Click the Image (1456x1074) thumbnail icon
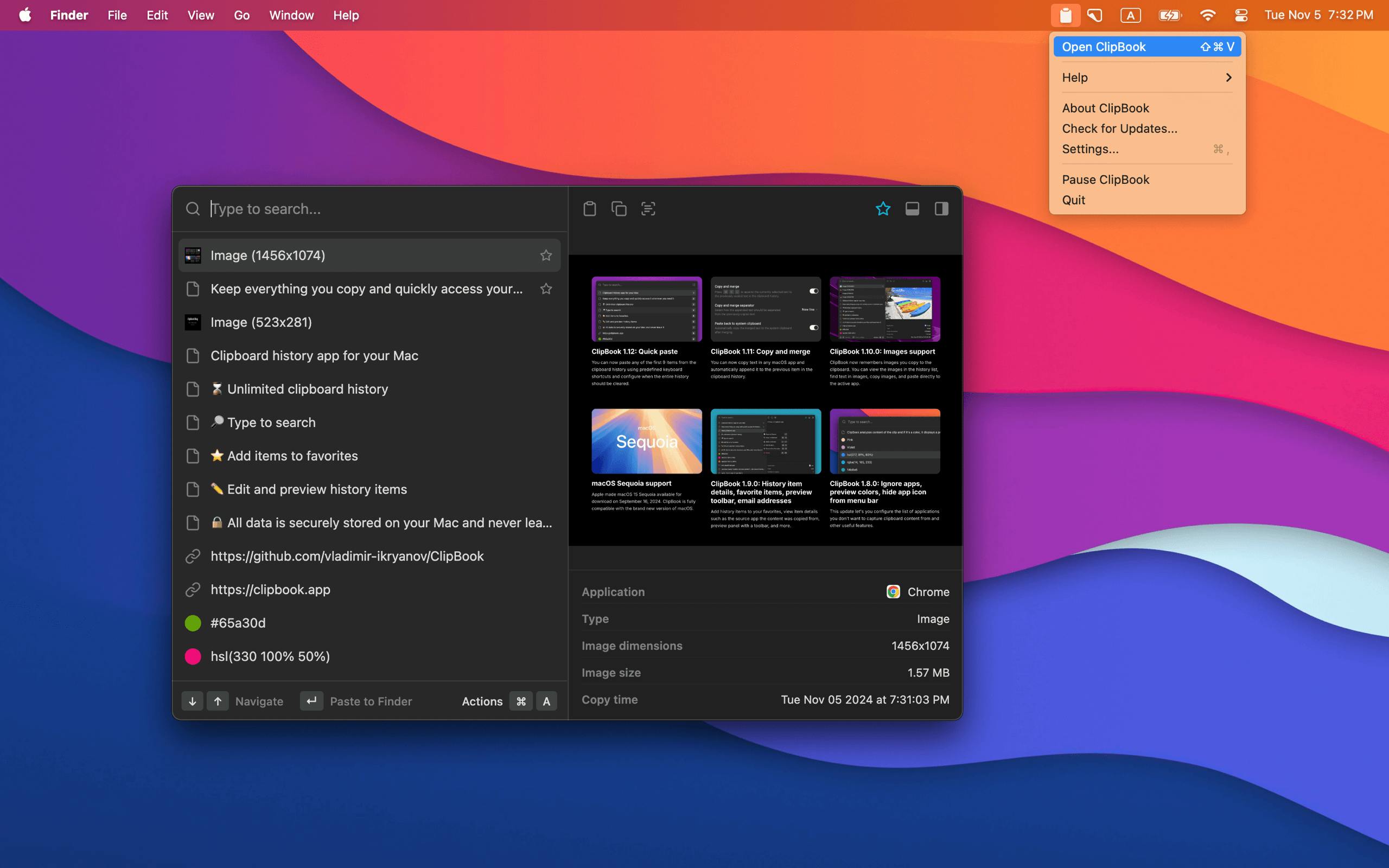 [193, 256]
